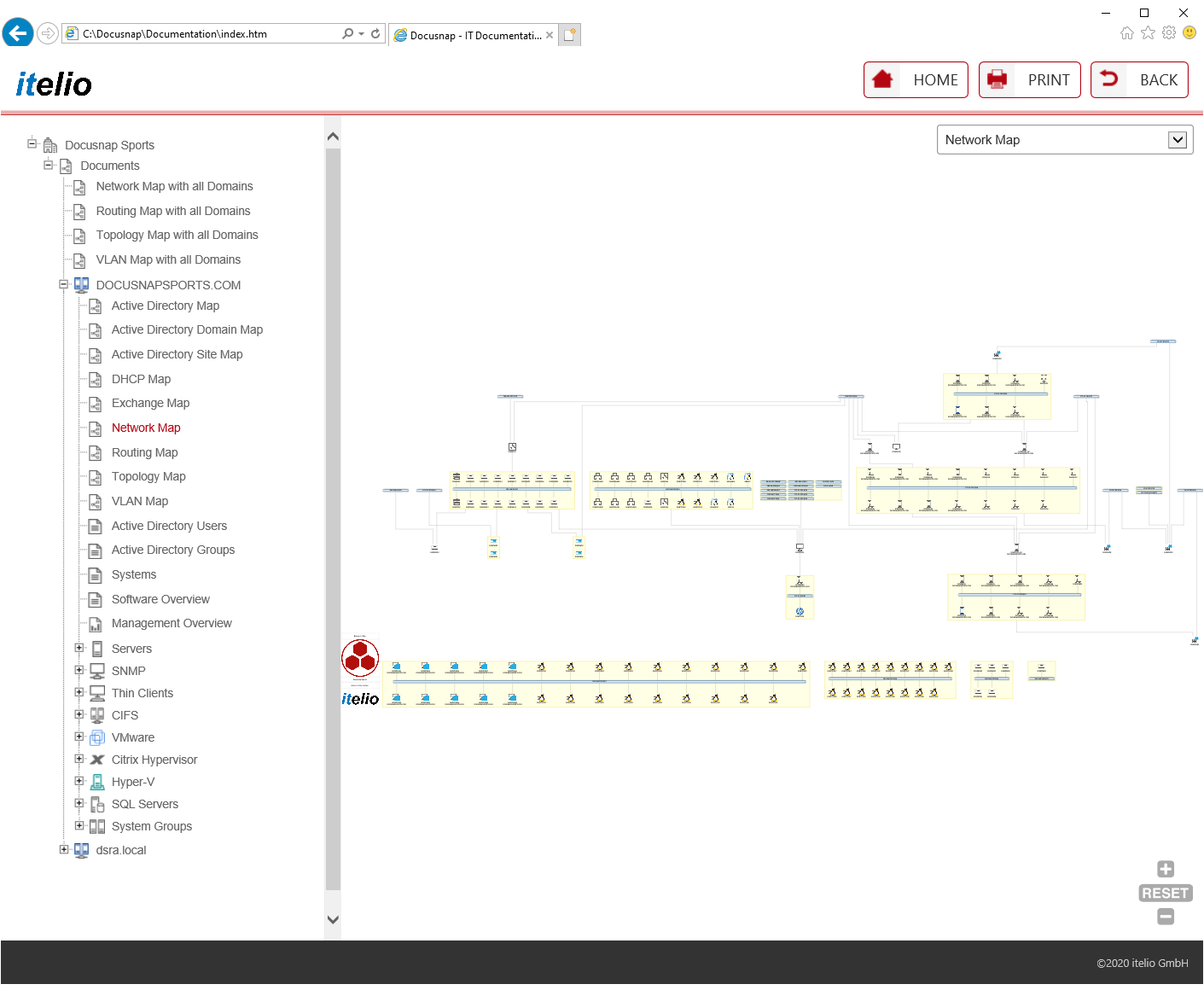Expand the Citrix Hypervisor tree node

point(79,759)
